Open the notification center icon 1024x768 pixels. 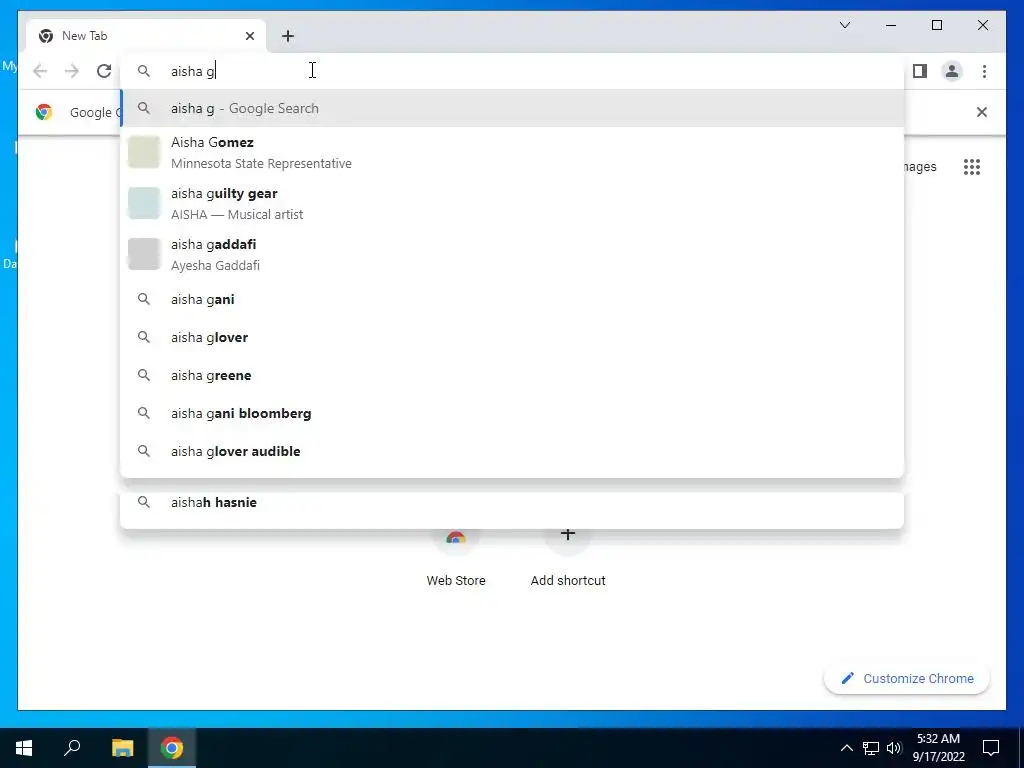(x=991, y=748)
